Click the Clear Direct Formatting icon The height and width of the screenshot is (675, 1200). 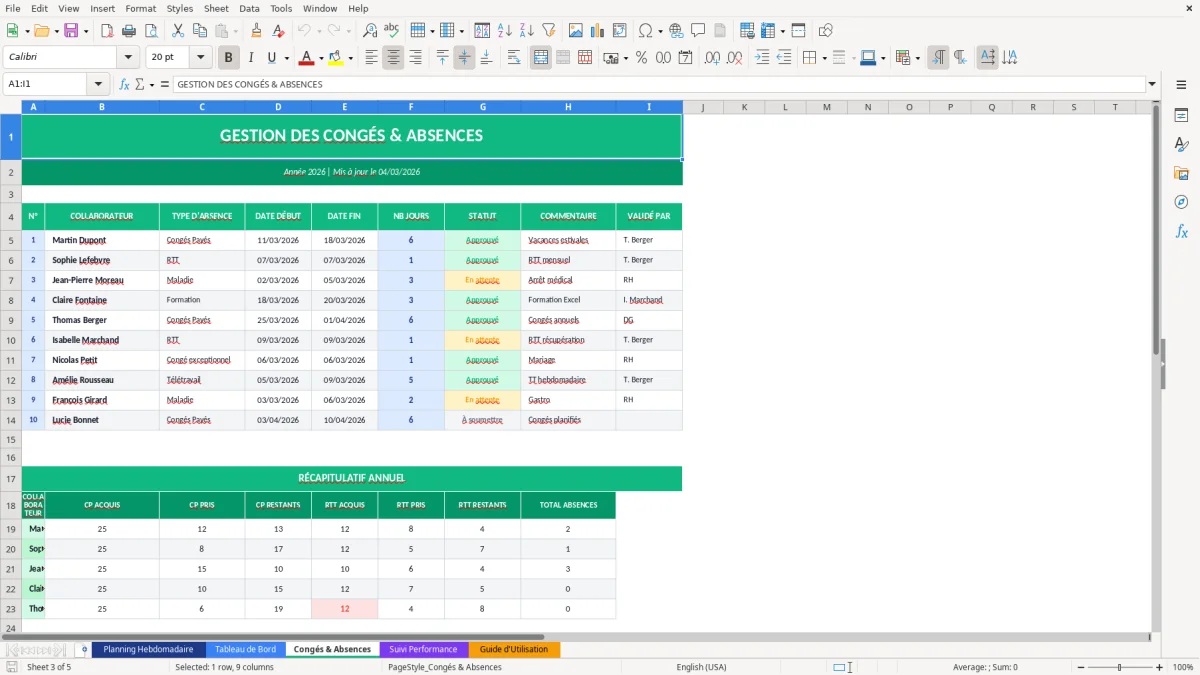(x=278, y=31)
